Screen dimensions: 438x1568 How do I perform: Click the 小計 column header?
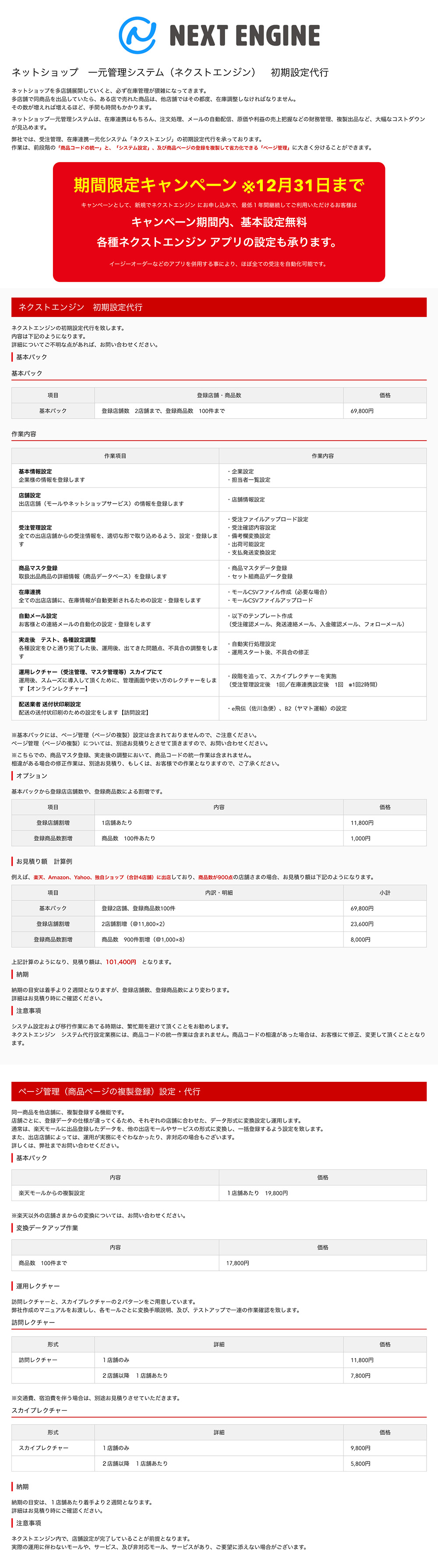(385, 892)
